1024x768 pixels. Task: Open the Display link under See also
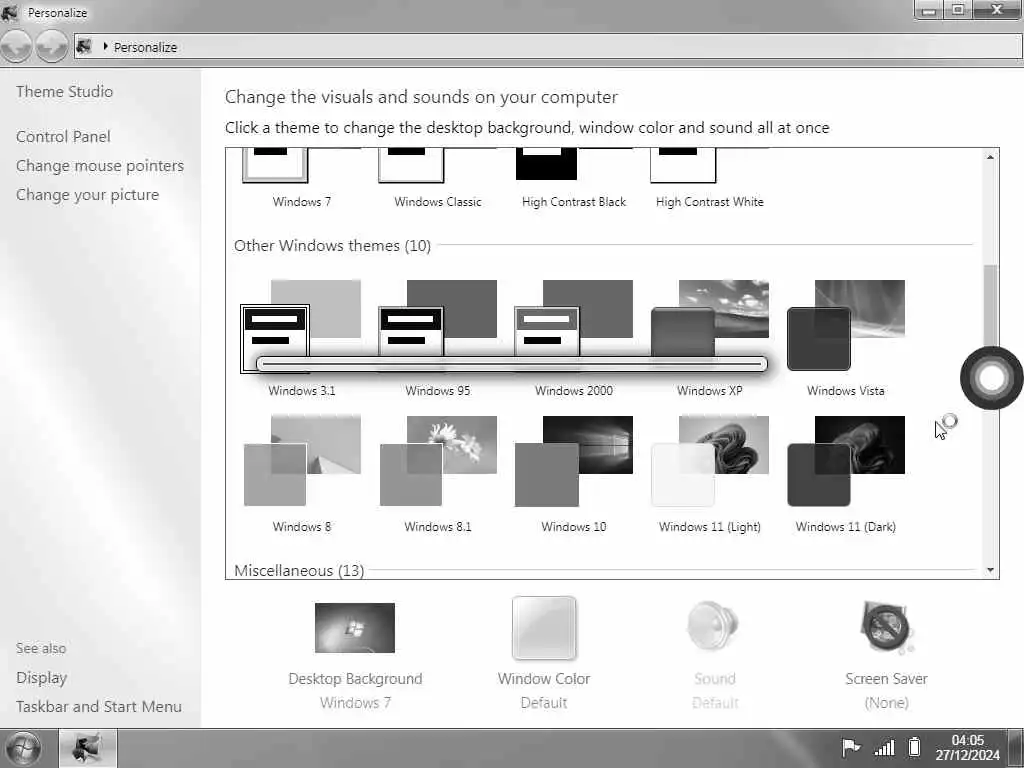coord(42,678)
